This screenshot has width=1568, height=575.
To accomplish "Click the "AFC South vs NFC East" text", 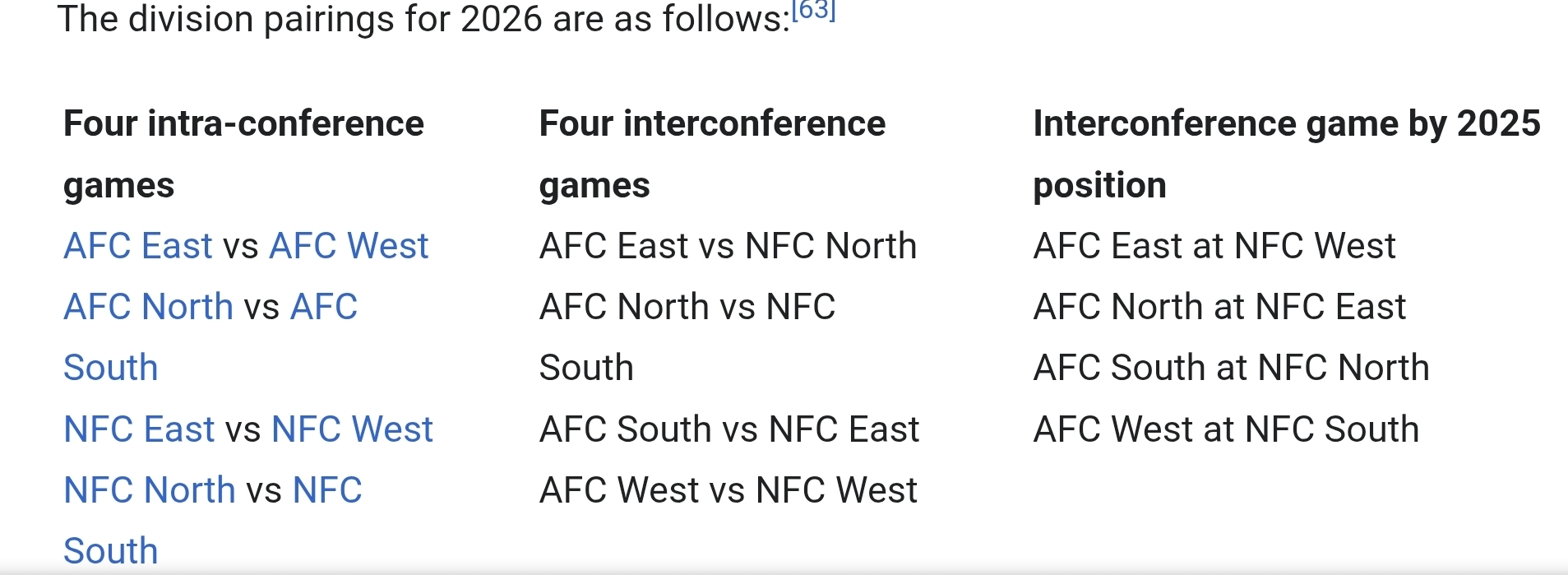I will click(x=729, y=429).
